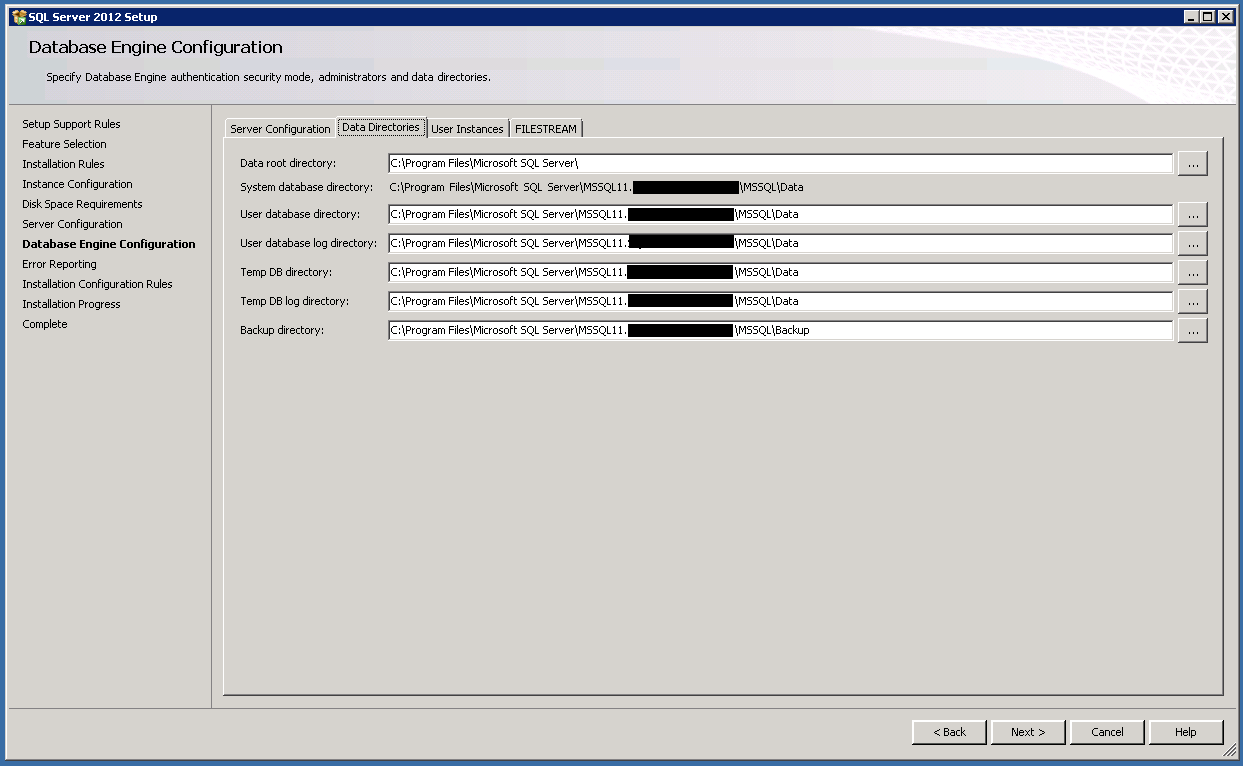Image resolution: width=1243 pixels, height=766 pixels.
Task: Click the SQL Server Setup title bar icon
Action: pos(18,16)
